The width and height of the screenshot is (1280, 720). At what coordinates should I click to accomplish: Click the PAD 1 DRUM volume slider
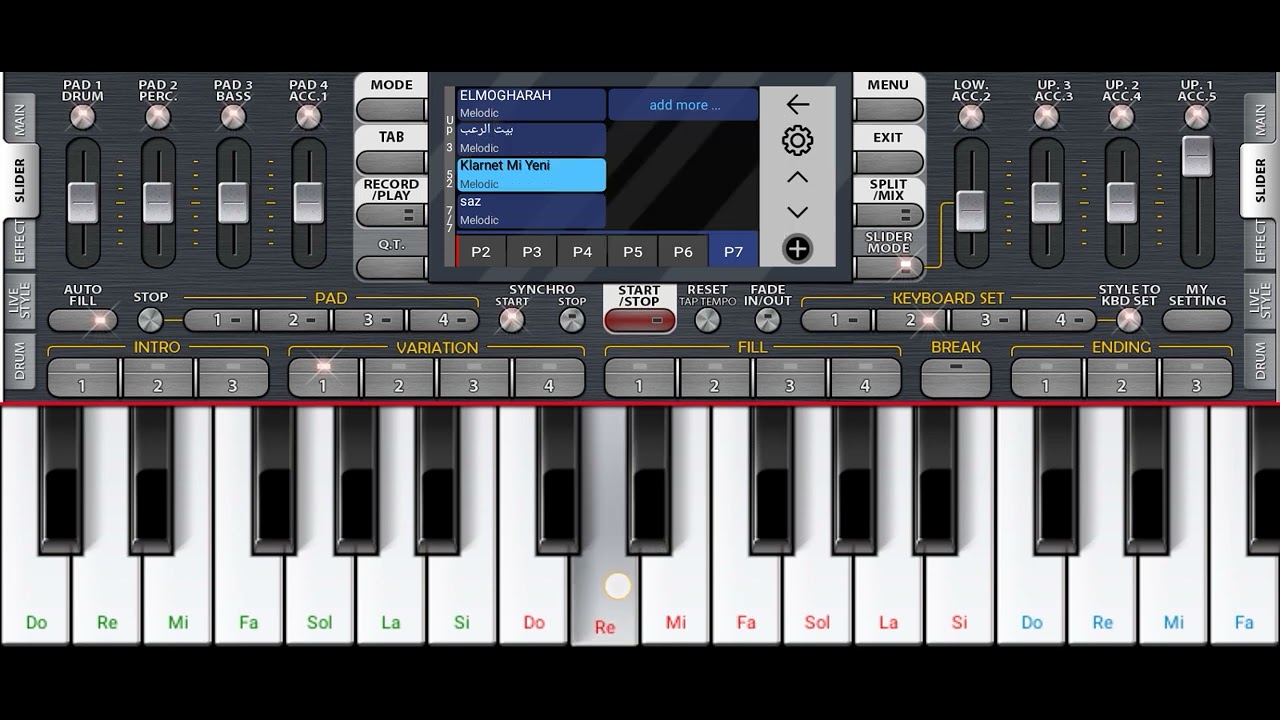[83, 203]
